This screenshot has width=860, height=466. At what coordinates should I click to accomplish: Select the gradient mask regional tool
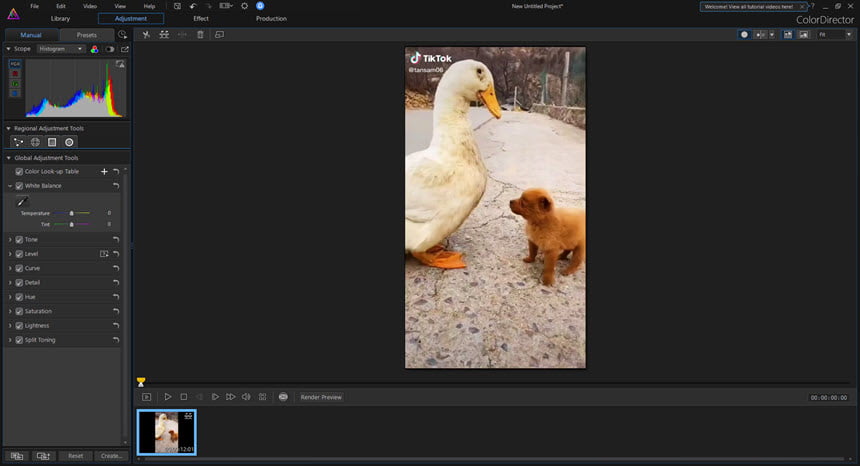tap(52, 142)
